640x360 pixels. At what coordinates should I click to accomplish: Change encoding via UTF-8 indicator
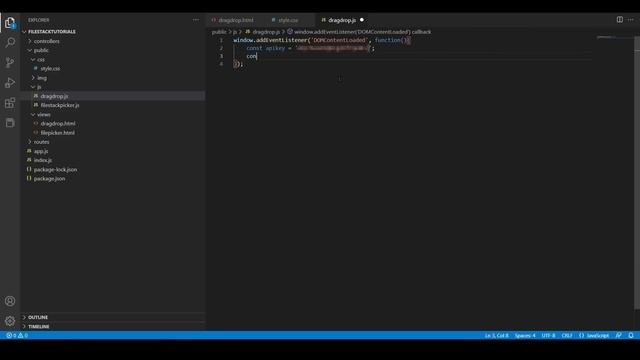548,335
